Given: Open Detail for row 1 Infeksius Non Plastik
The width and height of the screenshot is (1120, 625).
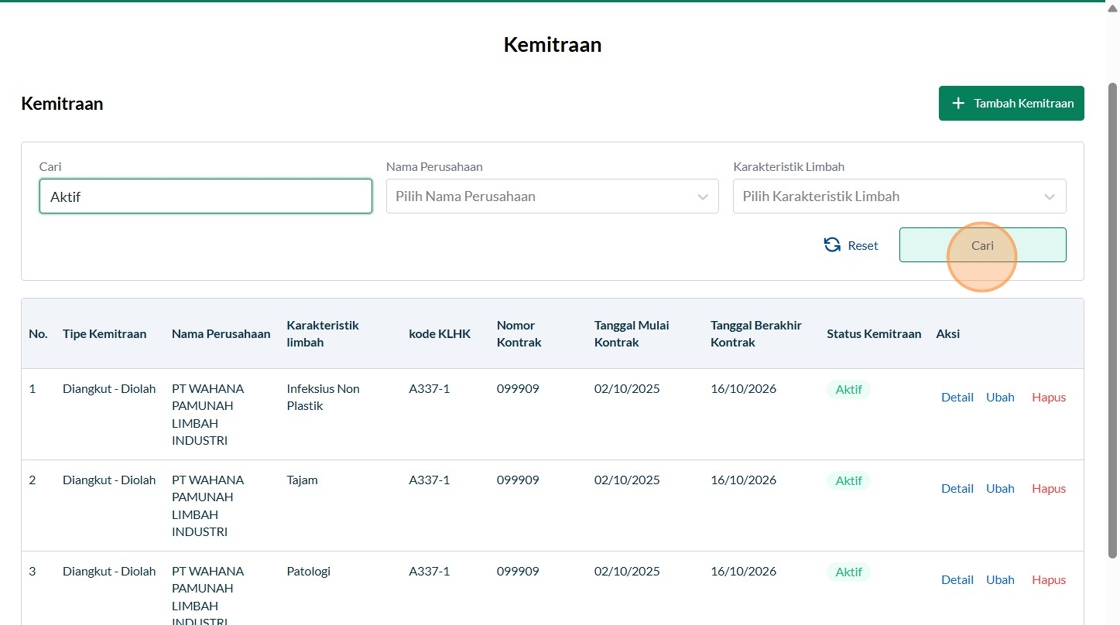Looking at the screenshot, I should pos(957,397).
